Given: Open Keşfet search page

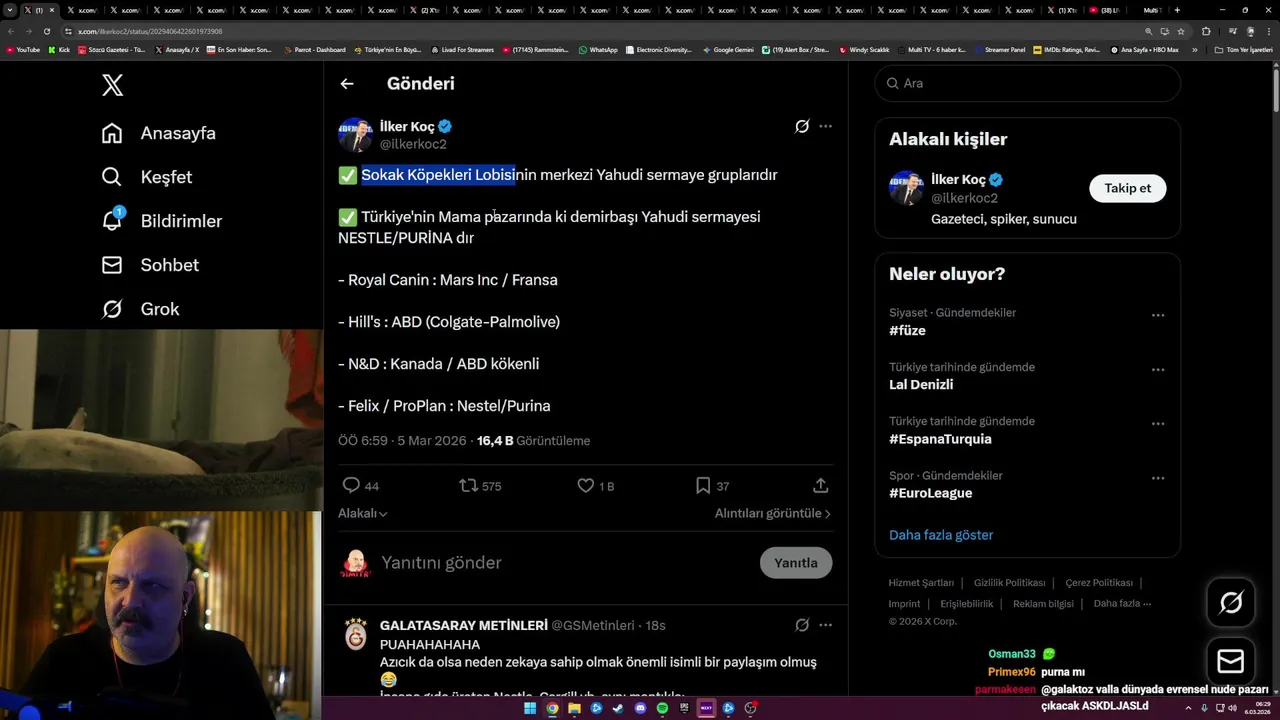Looking at the screenshot, I should [x=147, y=177].
